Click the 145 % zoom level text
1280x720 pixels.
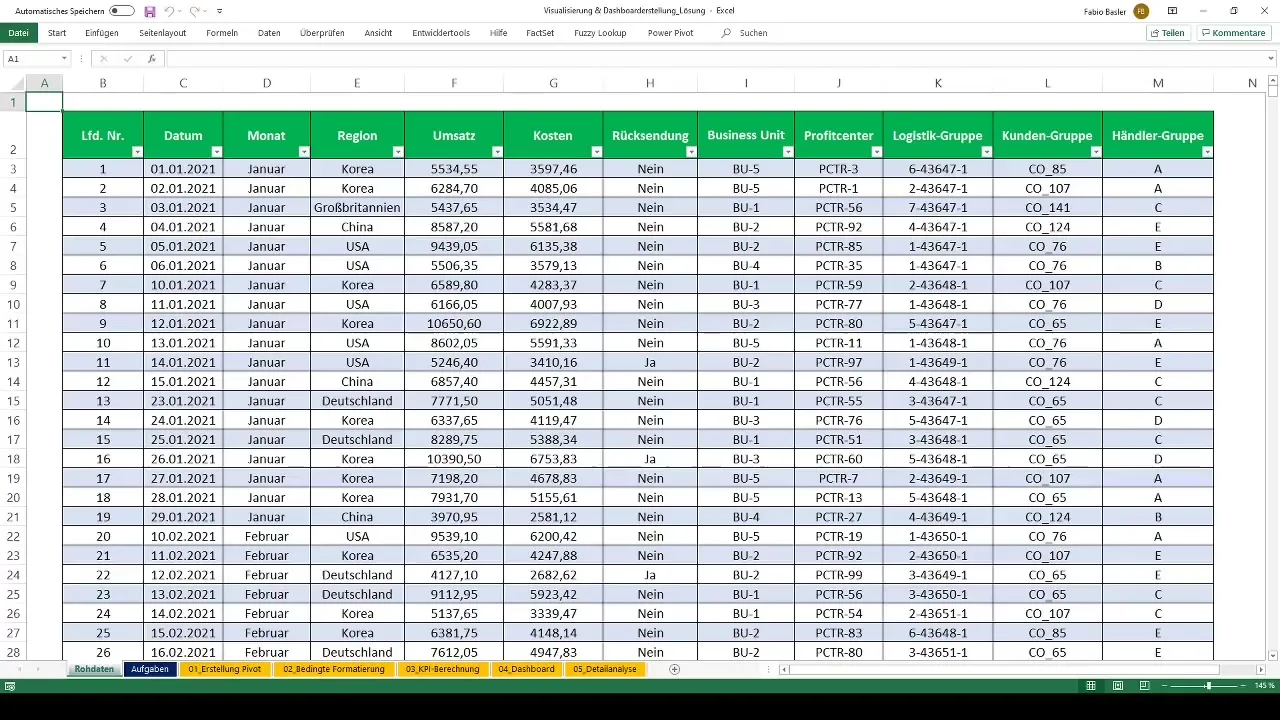[1265, 686]
